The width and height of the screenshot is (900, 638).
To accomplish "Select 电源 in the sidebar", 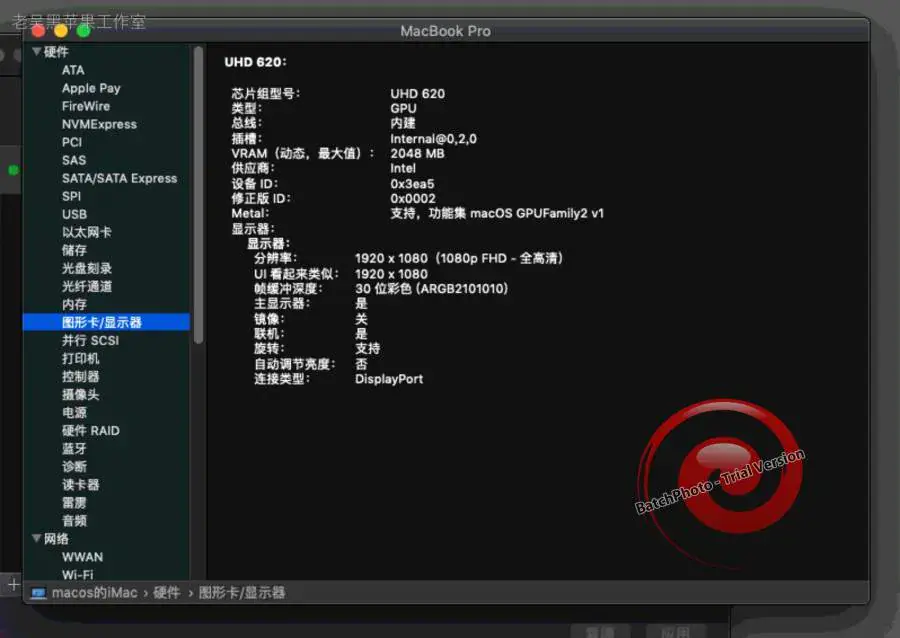I will [x=75, y=413].
